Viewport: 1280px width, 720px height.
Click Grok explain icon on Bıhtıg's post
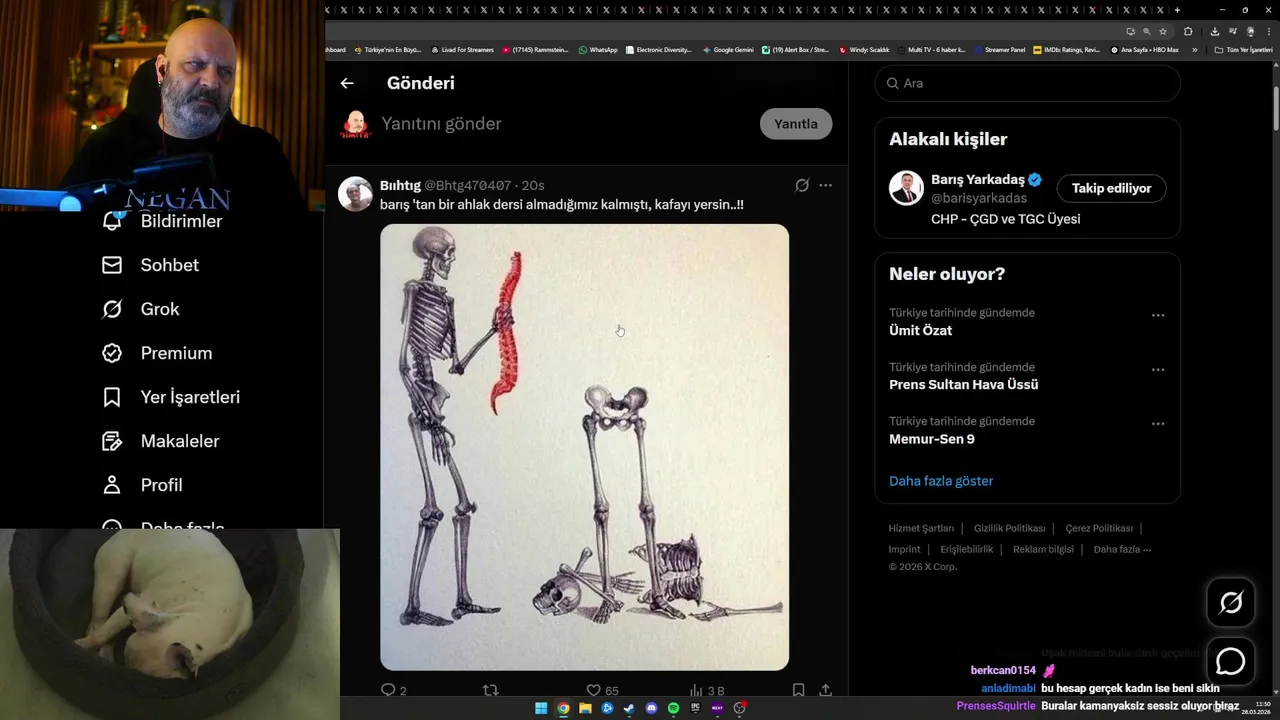802,185
